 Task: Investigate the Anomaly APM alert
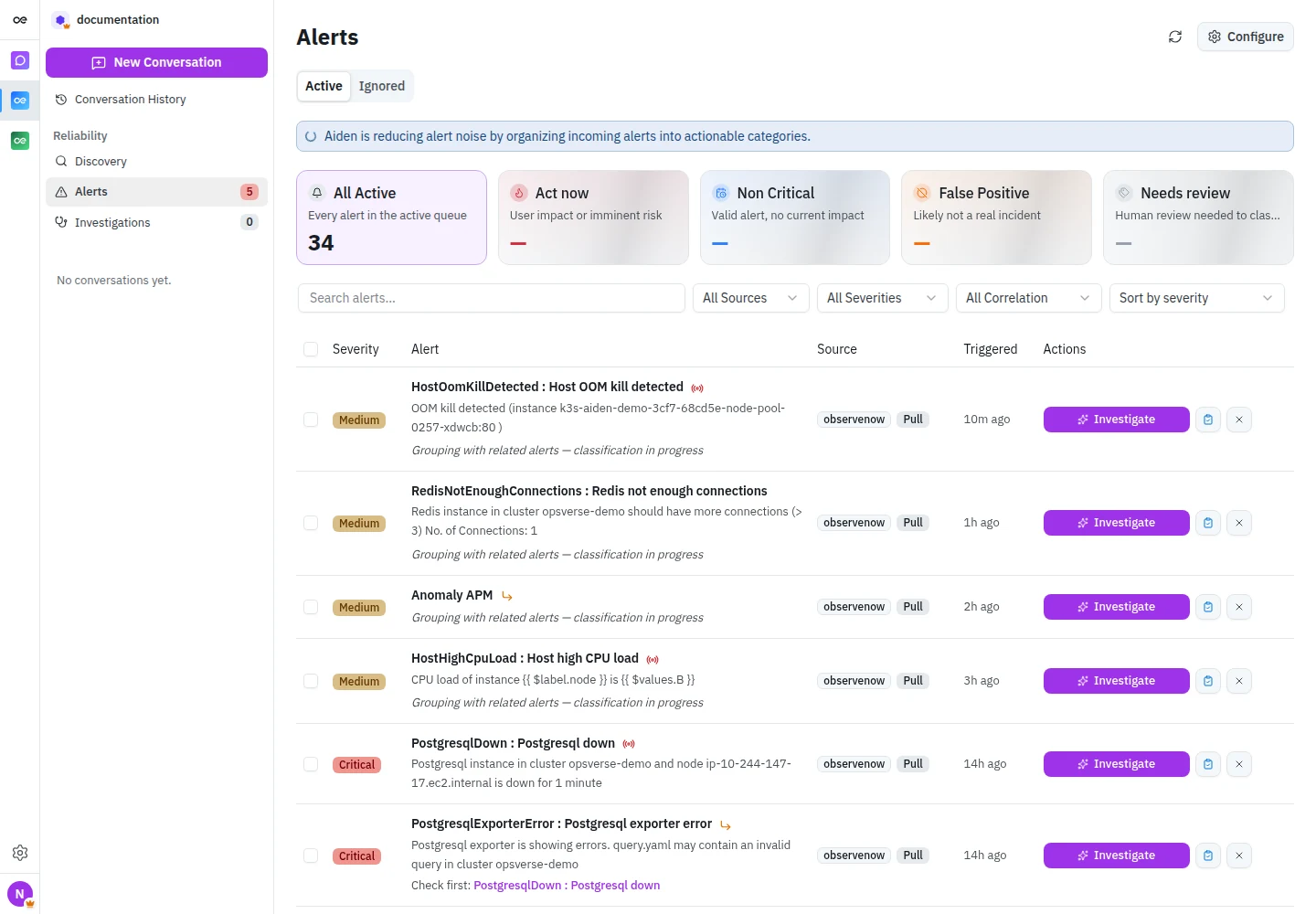click(1117, 607)
